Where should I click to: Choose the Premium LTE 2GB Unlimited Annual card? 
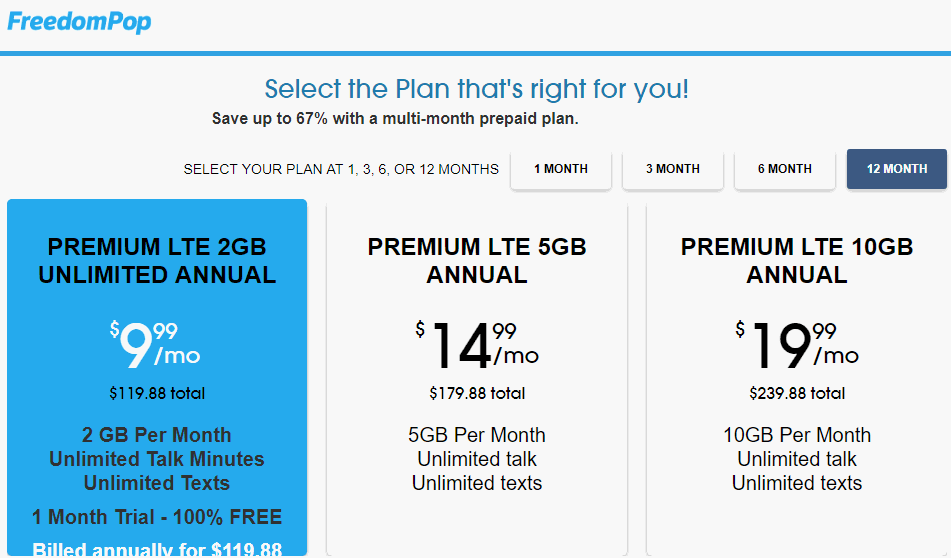click(157, 377)
